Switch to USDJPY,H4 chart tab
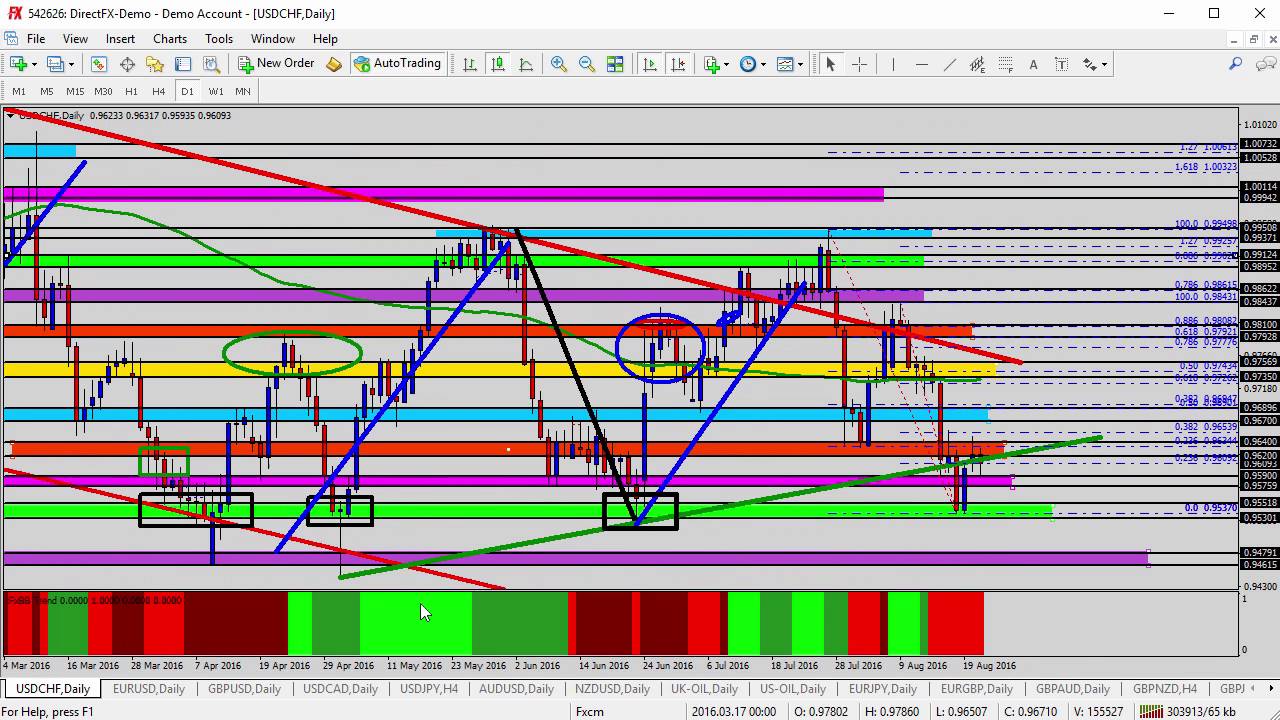This screenshot has height=720, width=1280. tap(429, 689)
